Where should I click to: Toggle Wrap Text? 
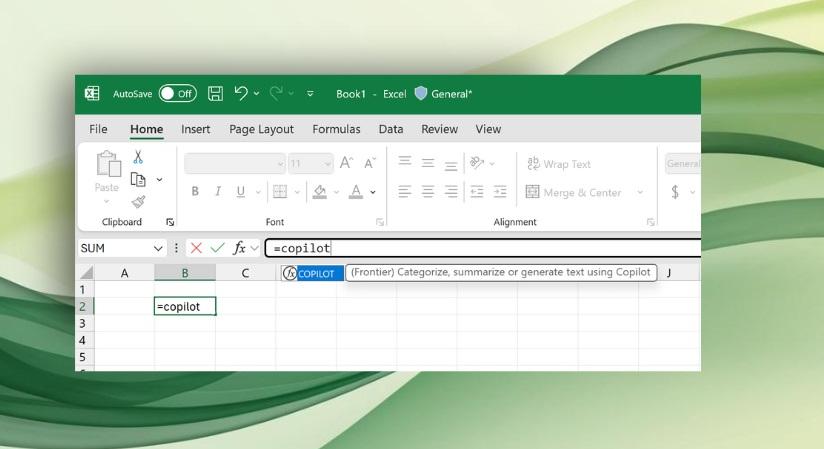click(559, 164)
